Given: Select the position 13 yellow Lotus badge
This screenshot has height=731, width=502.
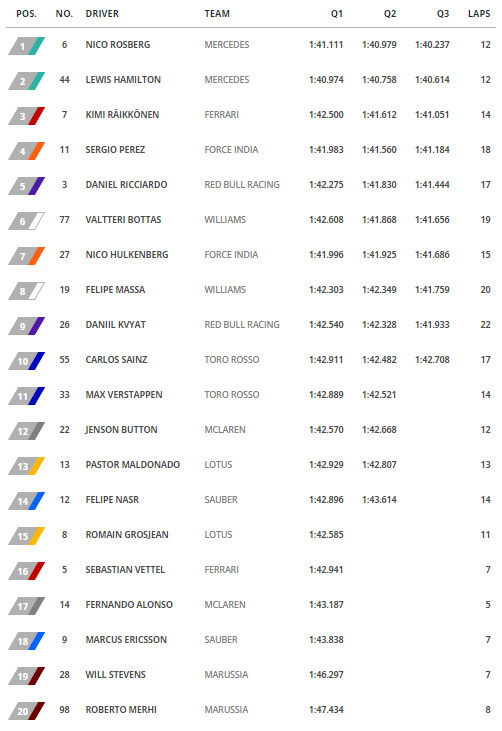Looking at the screenshot, I should [27, 466].
